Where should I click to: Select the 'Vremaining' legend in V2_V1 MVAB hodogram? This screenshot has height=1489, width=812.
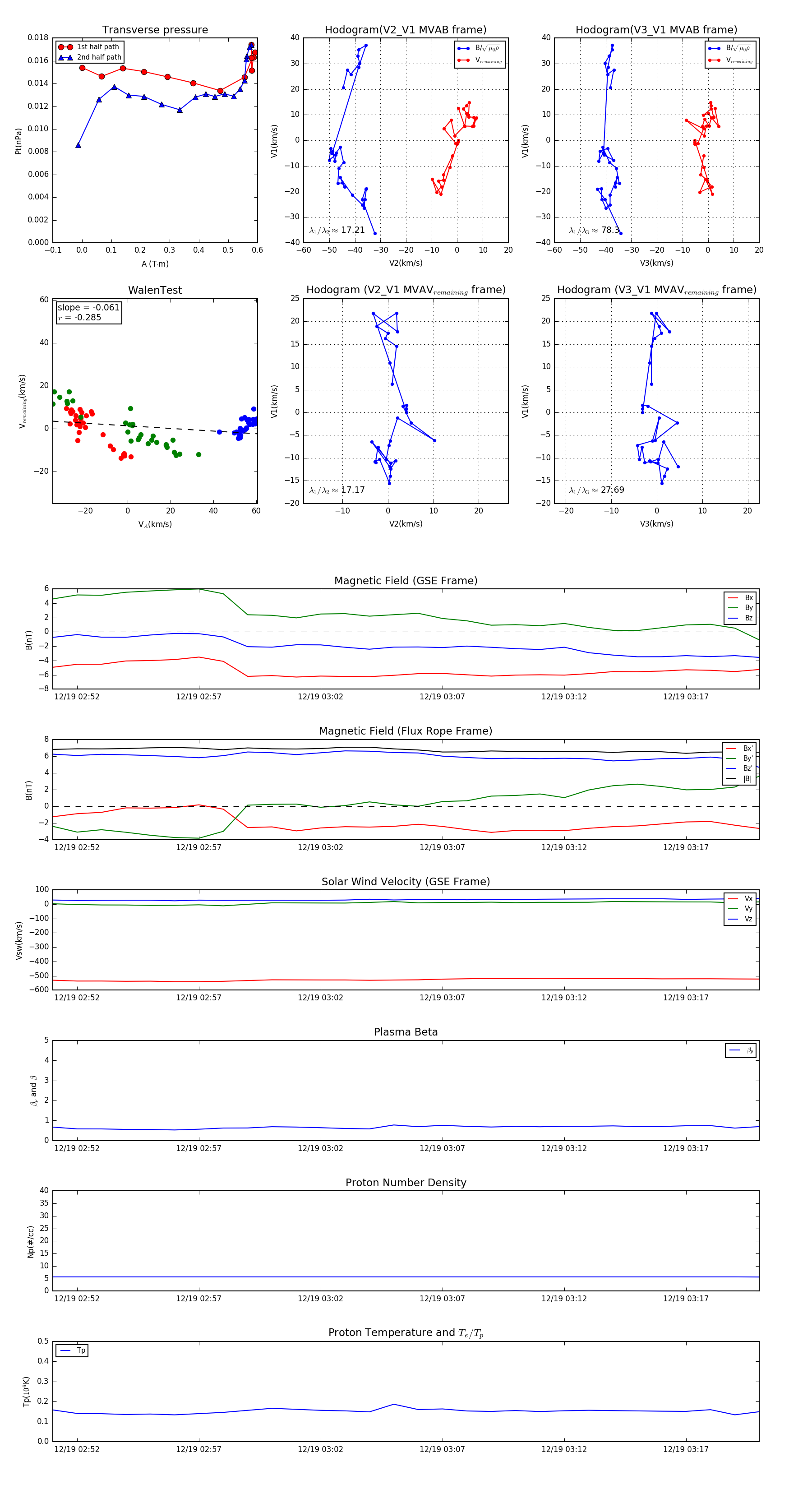[480, 60]
